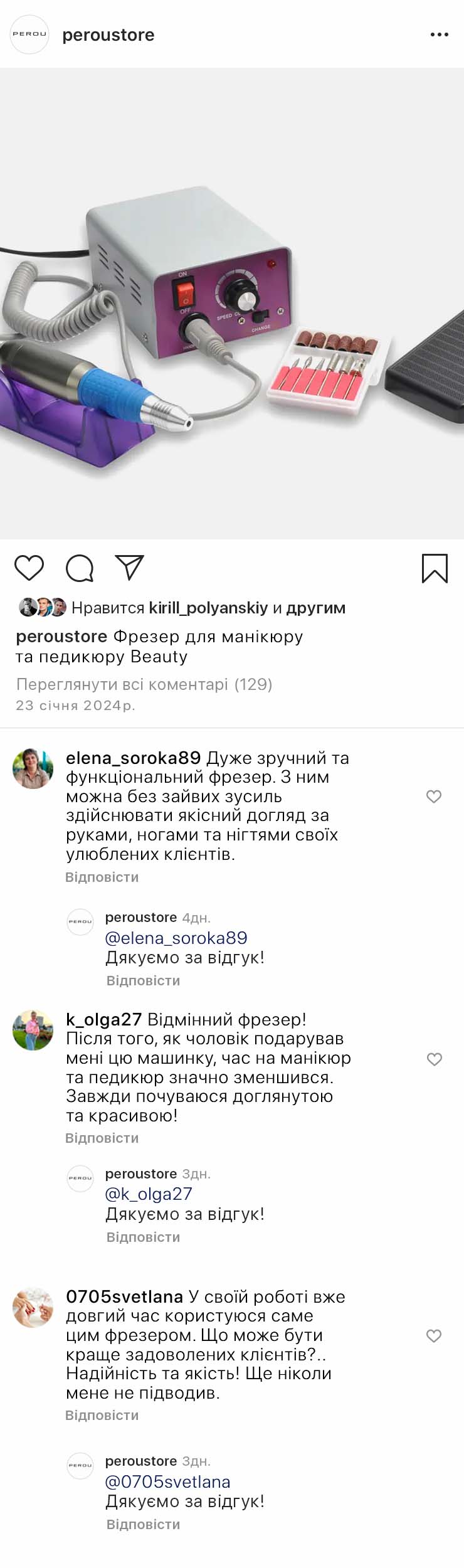
Task: Open the nail drill product photo
Action: tap(232, 304)
